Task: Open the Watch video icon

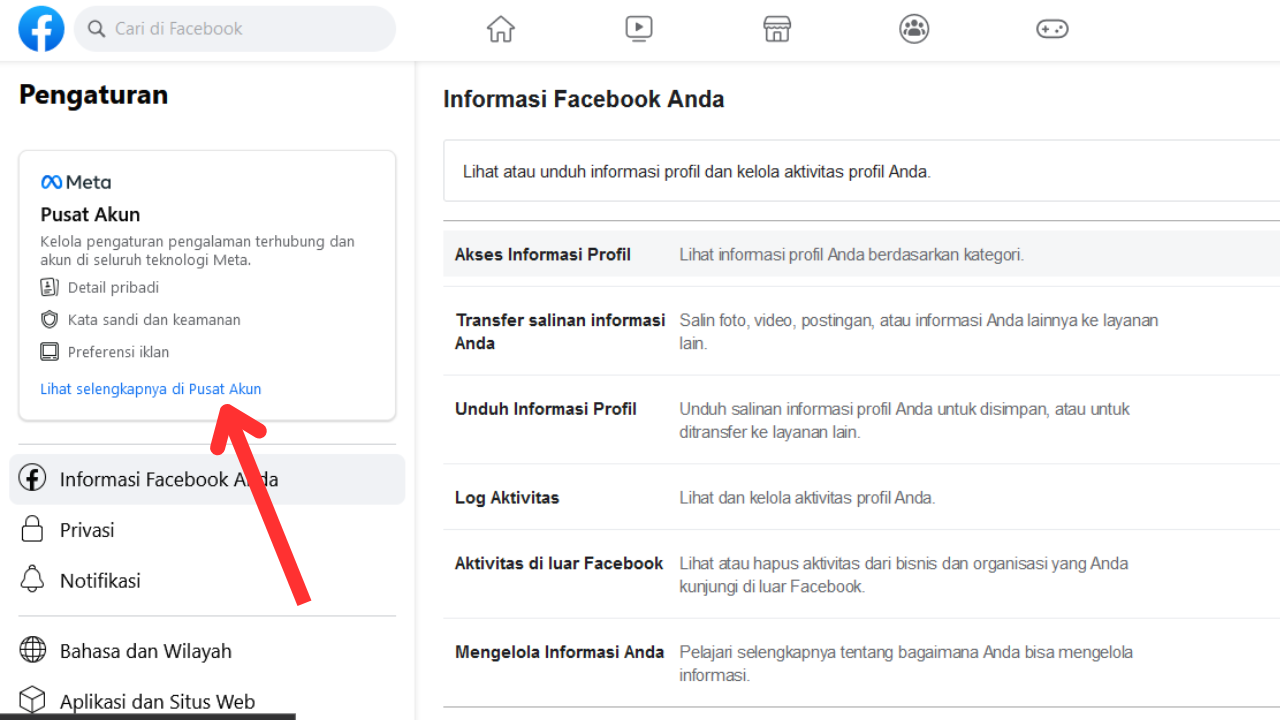Action: point(639,29)
